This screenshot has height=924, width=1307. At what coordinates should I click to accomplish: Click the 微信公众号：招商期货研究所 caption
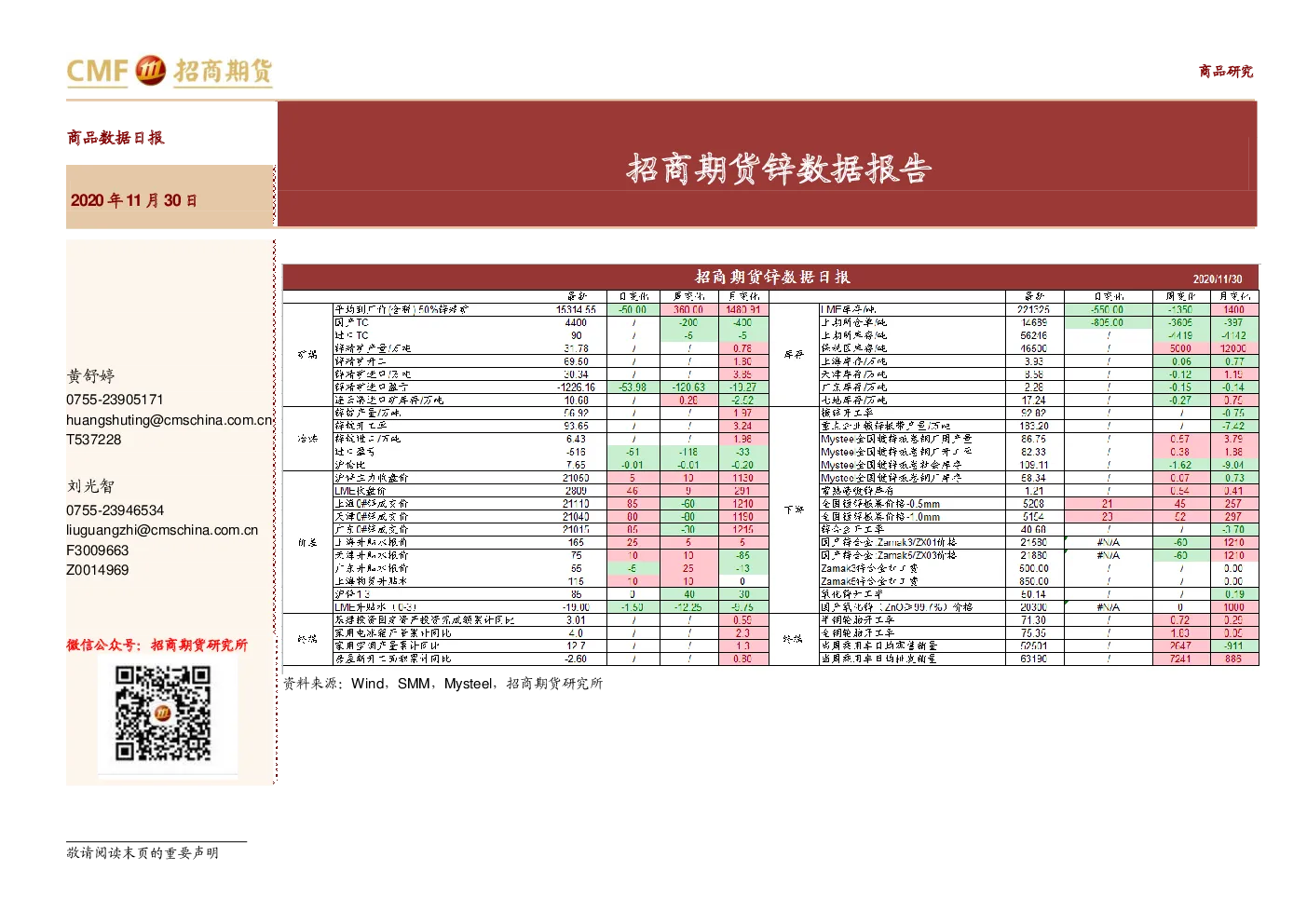point(157,645)
